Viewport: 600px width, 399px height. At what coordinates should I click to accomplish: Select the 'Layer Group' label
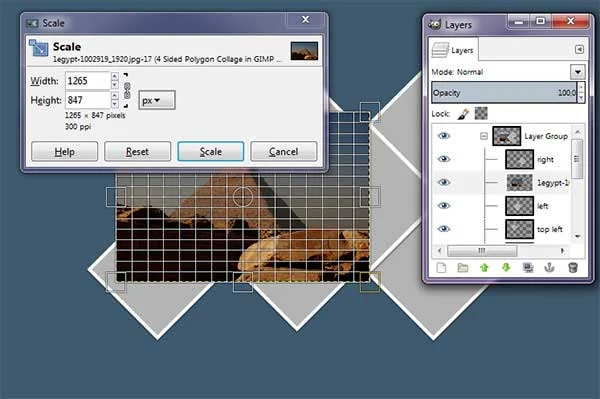[x=546, y=136]
